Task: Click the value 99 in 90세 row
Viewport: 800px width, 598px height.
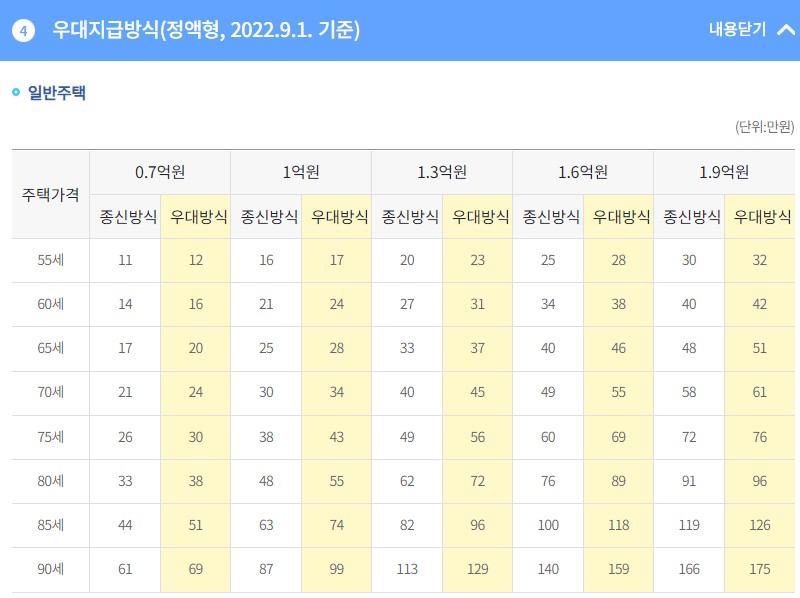Action: click(337, 569)
